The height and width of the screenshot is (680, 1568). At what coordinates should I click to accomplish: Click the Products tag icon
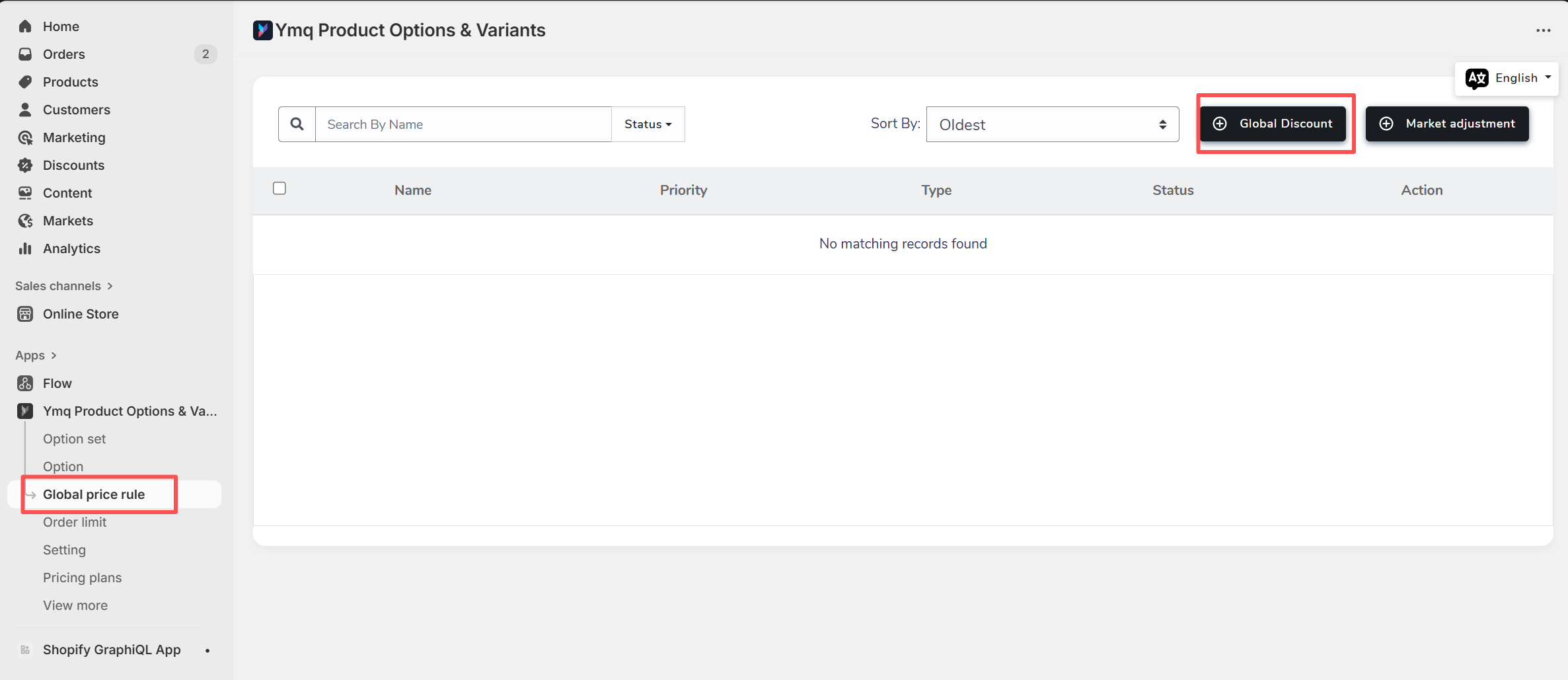25,82
